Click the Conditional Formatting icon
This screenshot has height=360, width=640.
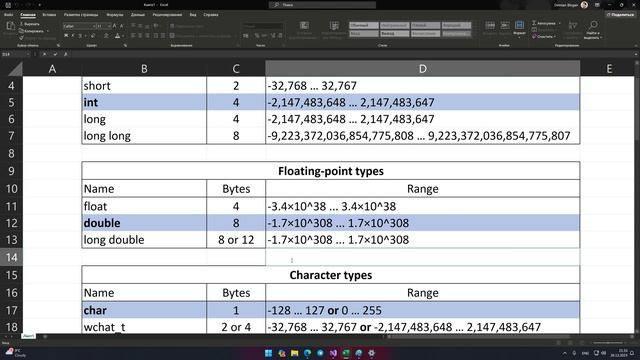click(x=304, y=26)
